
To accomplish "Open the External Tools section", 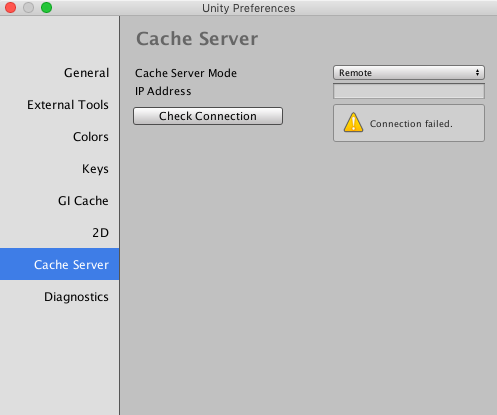I will pyautogui.click(x=68, y=105).
